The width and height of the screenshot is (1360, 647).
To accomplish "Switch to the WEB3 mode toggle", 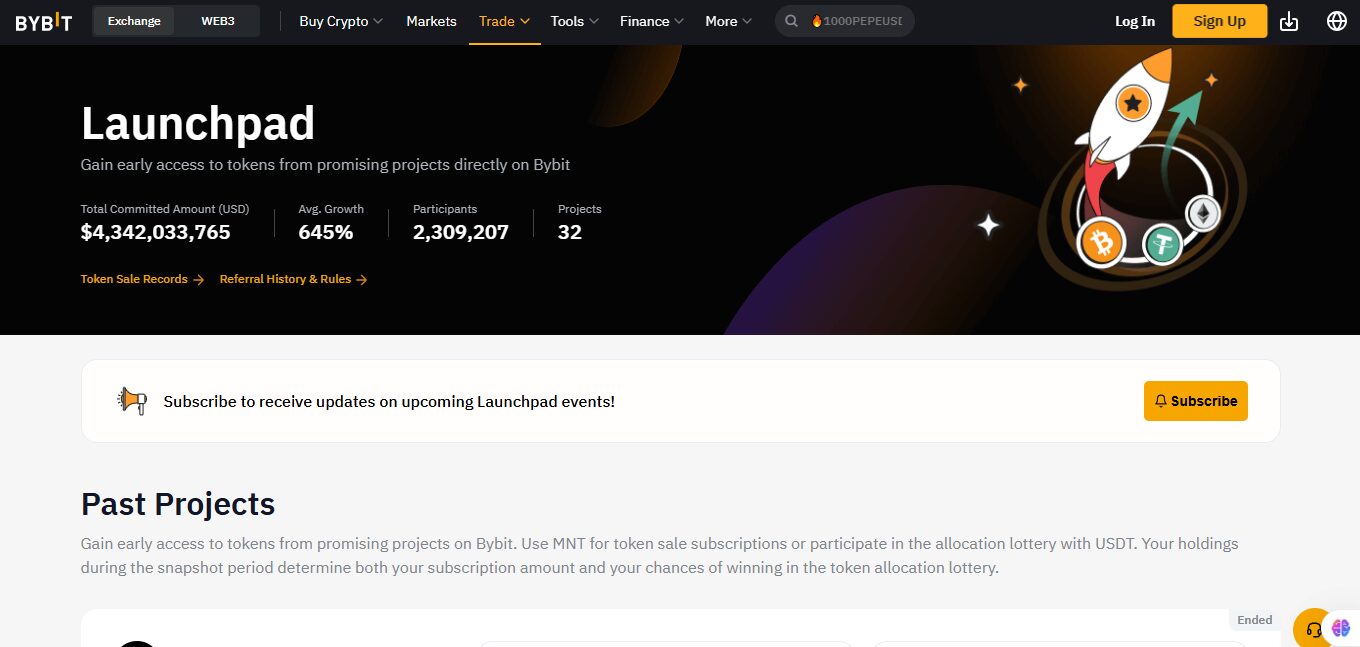I will [217, 21].
